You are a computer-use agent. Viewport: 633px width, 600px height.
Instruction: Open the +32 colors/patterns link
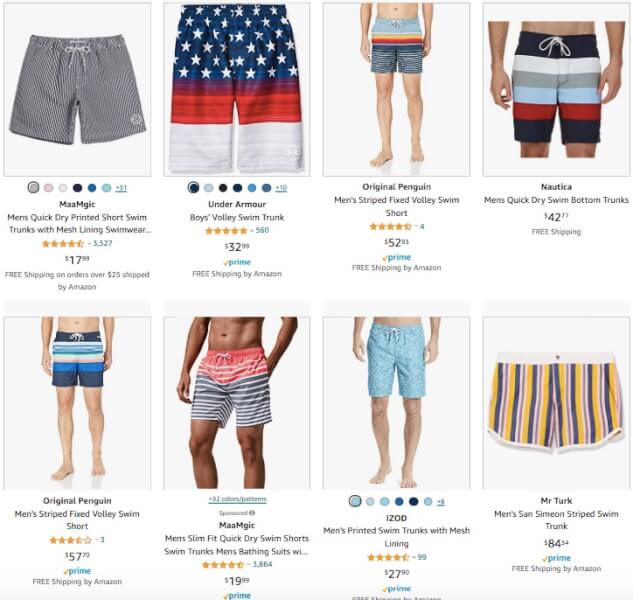[x=237, y=499]
